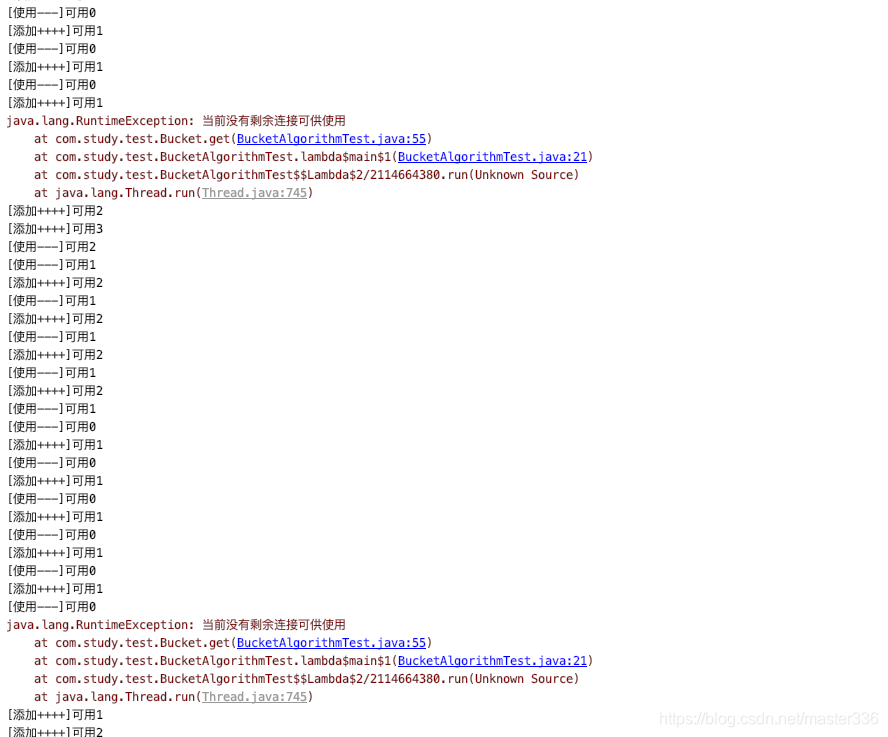Select the topmost "[使用----]可用0" output line

(x=52, y=12)
